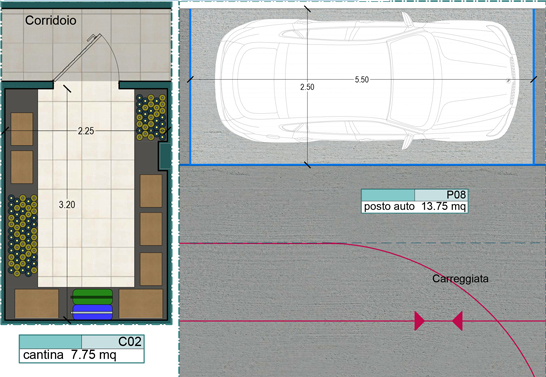
Task: Select the top-left brown box in cantina
Action: 22,129
